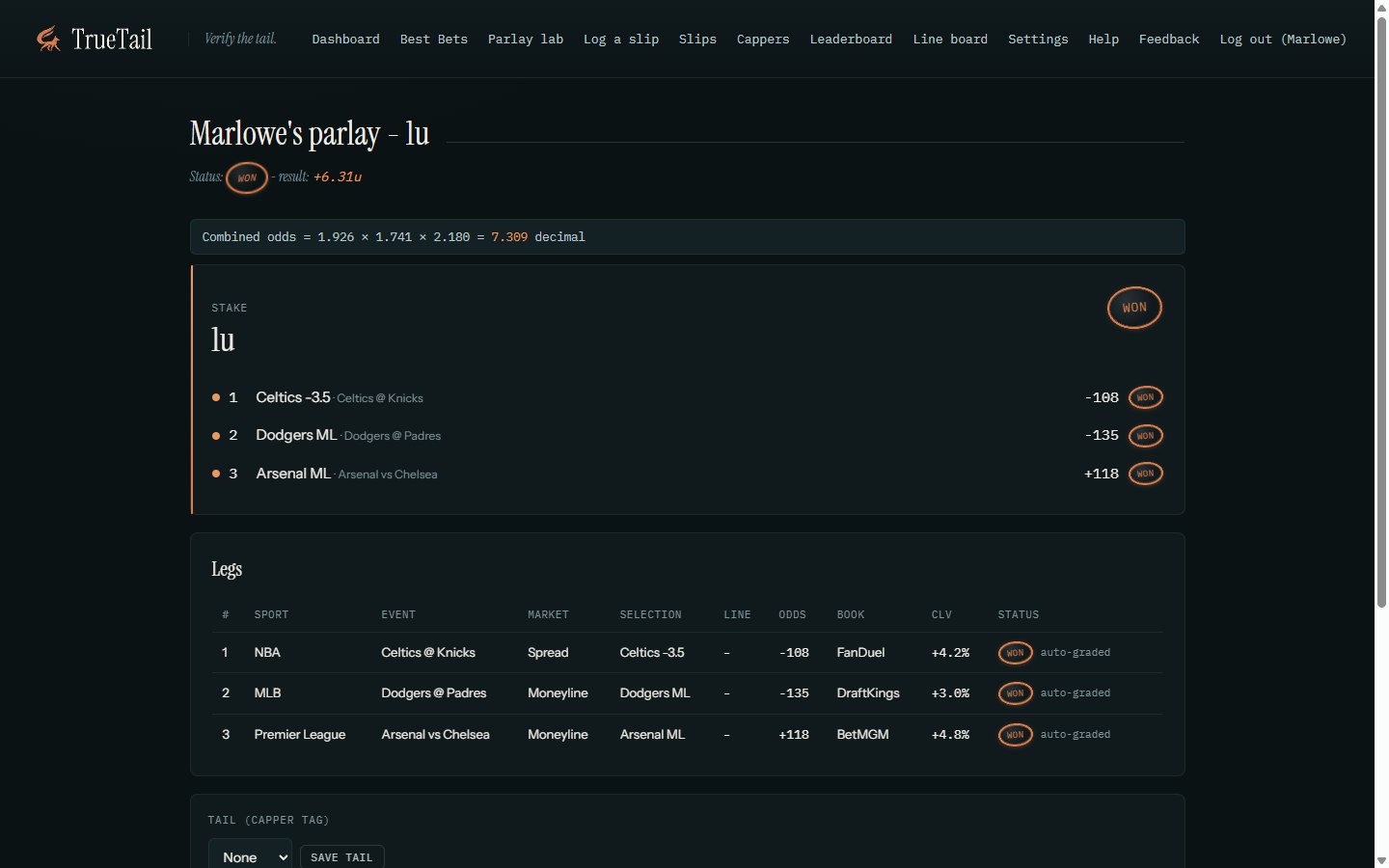Click the +3.0% CLV value

click(x=950, y=693)
